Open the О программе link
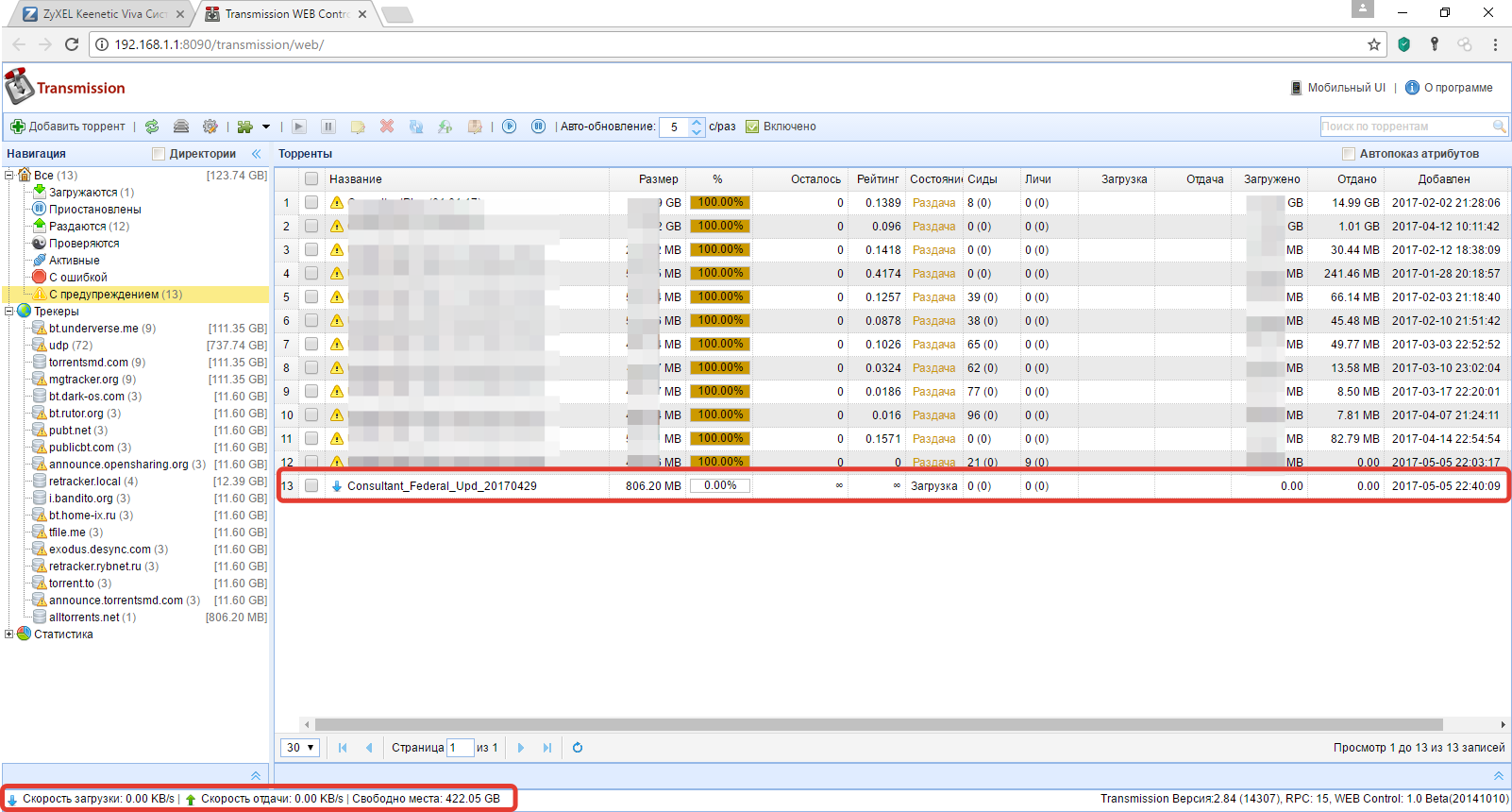This screenshot has height=812, width=1512. click(x=1450, y=88)
